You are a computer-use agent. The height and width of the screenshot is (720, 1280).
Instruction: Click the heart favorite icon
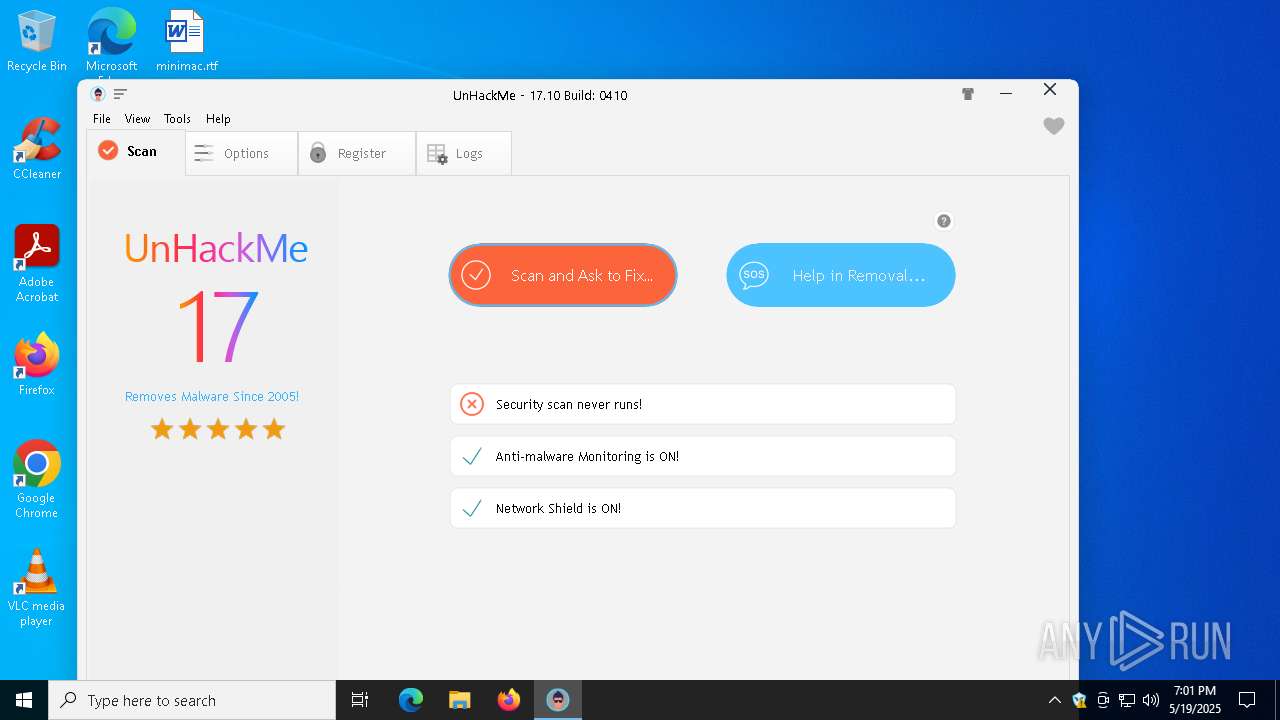coord(1054,126)
